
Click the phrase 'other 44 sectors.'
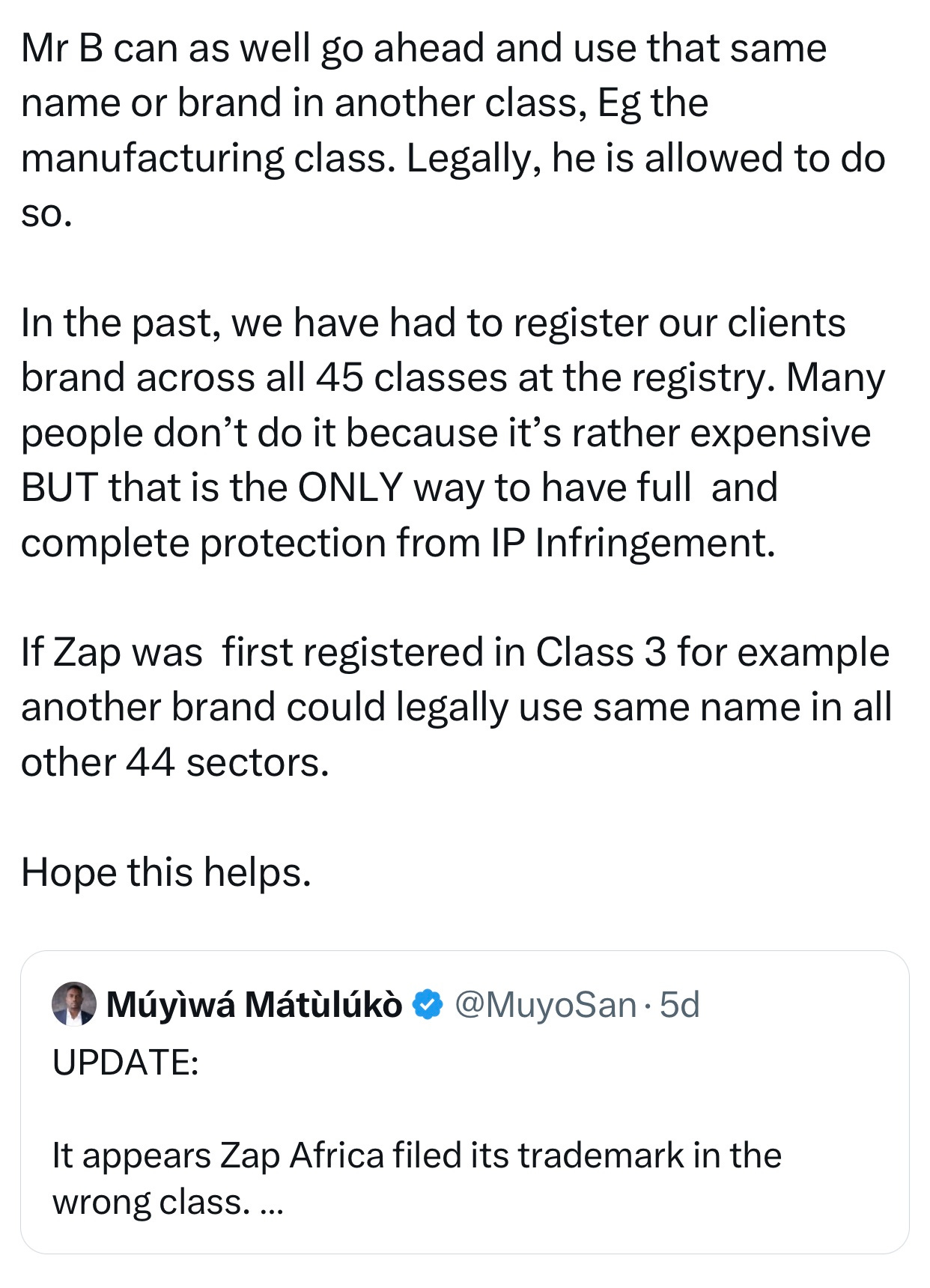[175, 762]
